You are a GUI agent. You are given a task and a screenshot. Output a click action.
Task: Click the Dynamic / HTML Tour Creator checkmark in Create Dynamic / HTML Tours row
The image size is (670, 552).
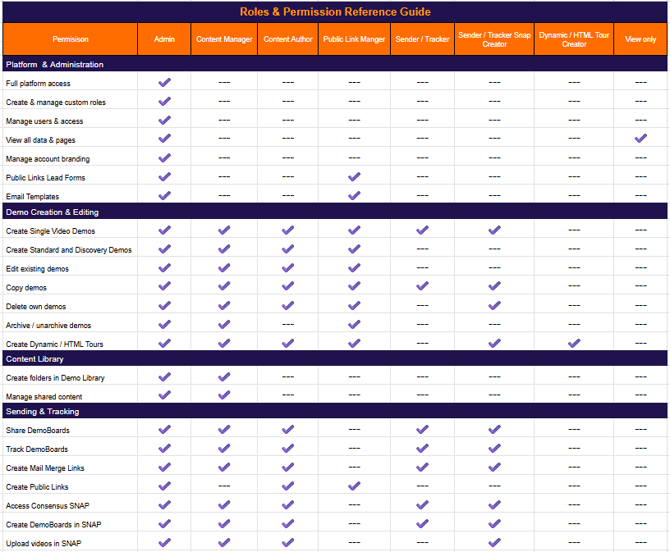574,343
